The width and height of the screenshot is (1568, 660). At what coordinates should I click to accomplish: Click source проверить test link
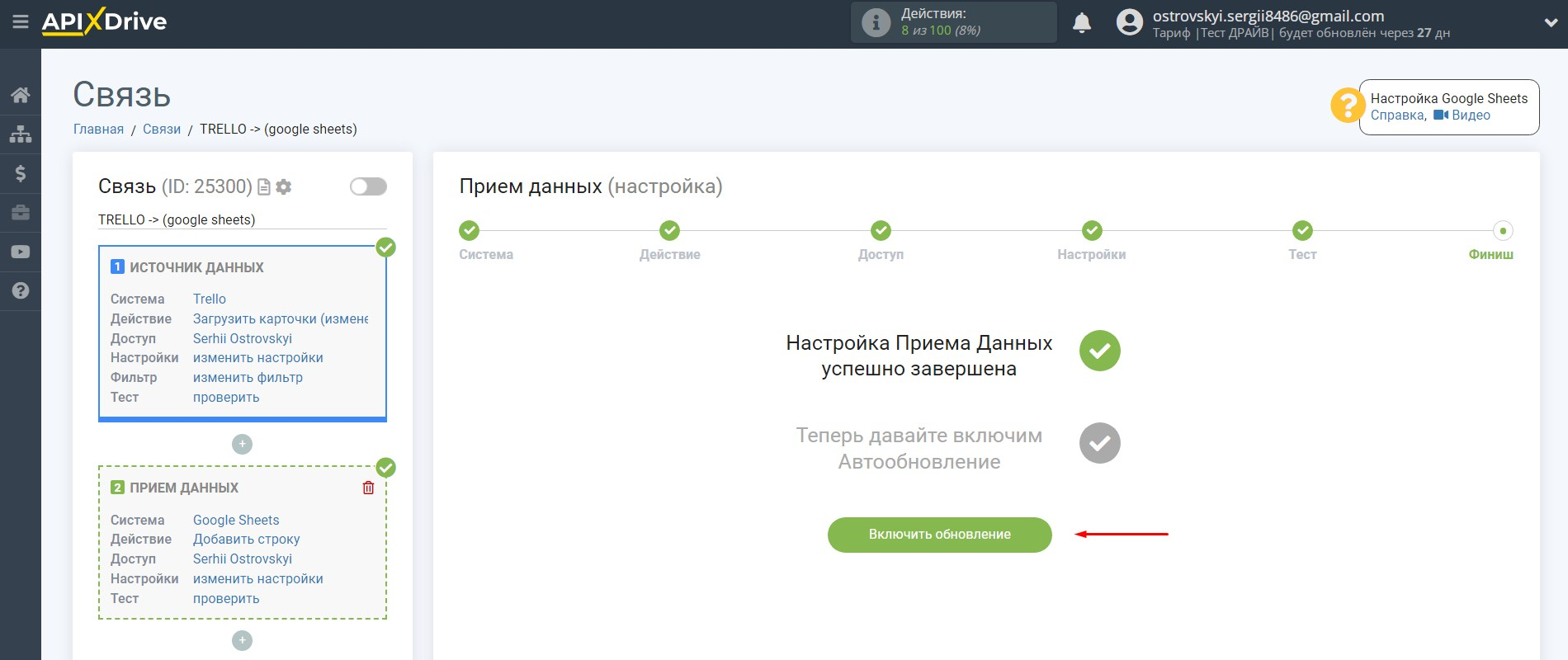pyautogui.click(x=226, y=397)
